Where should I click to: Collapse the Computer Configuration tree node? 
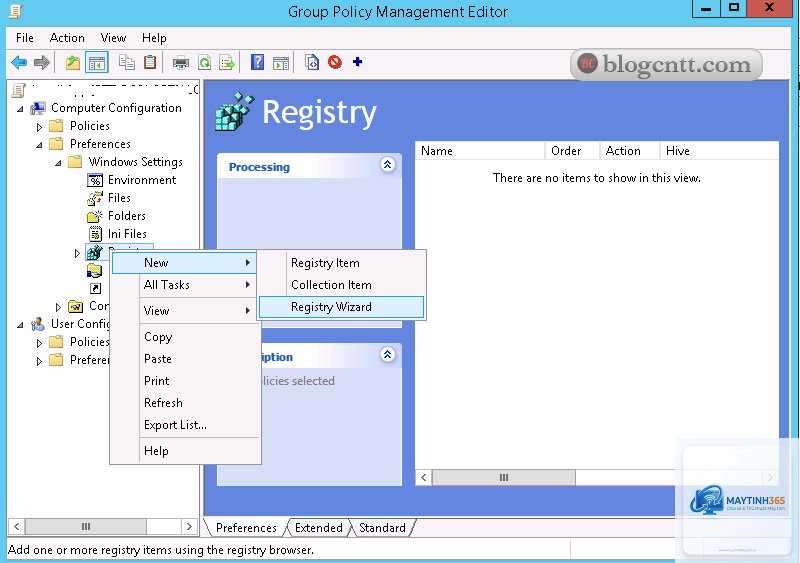pos(20,109)
